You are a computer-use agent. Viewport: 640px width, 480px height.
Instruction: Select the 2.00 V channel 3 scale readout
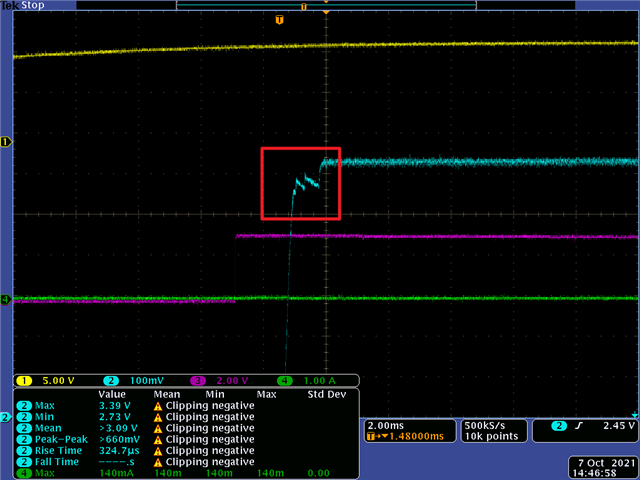click(x=232, y=381)
